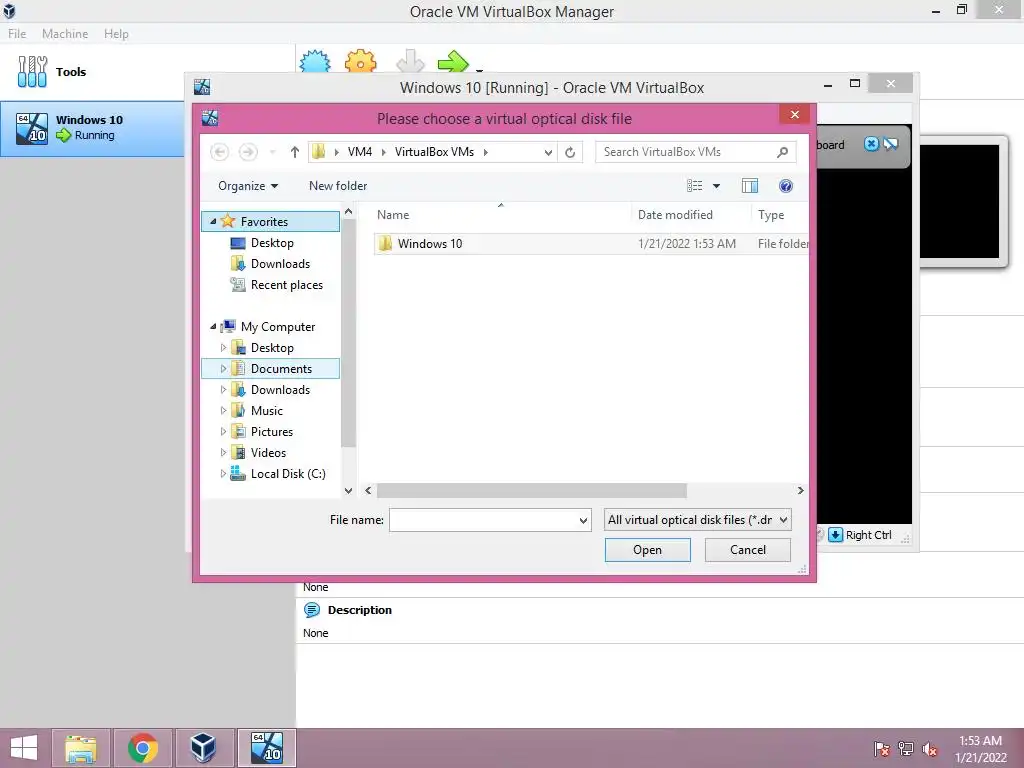Dismiss the VM notification blue X icon
Screen dimensions: 1024x768
pyautogui.click(x=871, y=144)
